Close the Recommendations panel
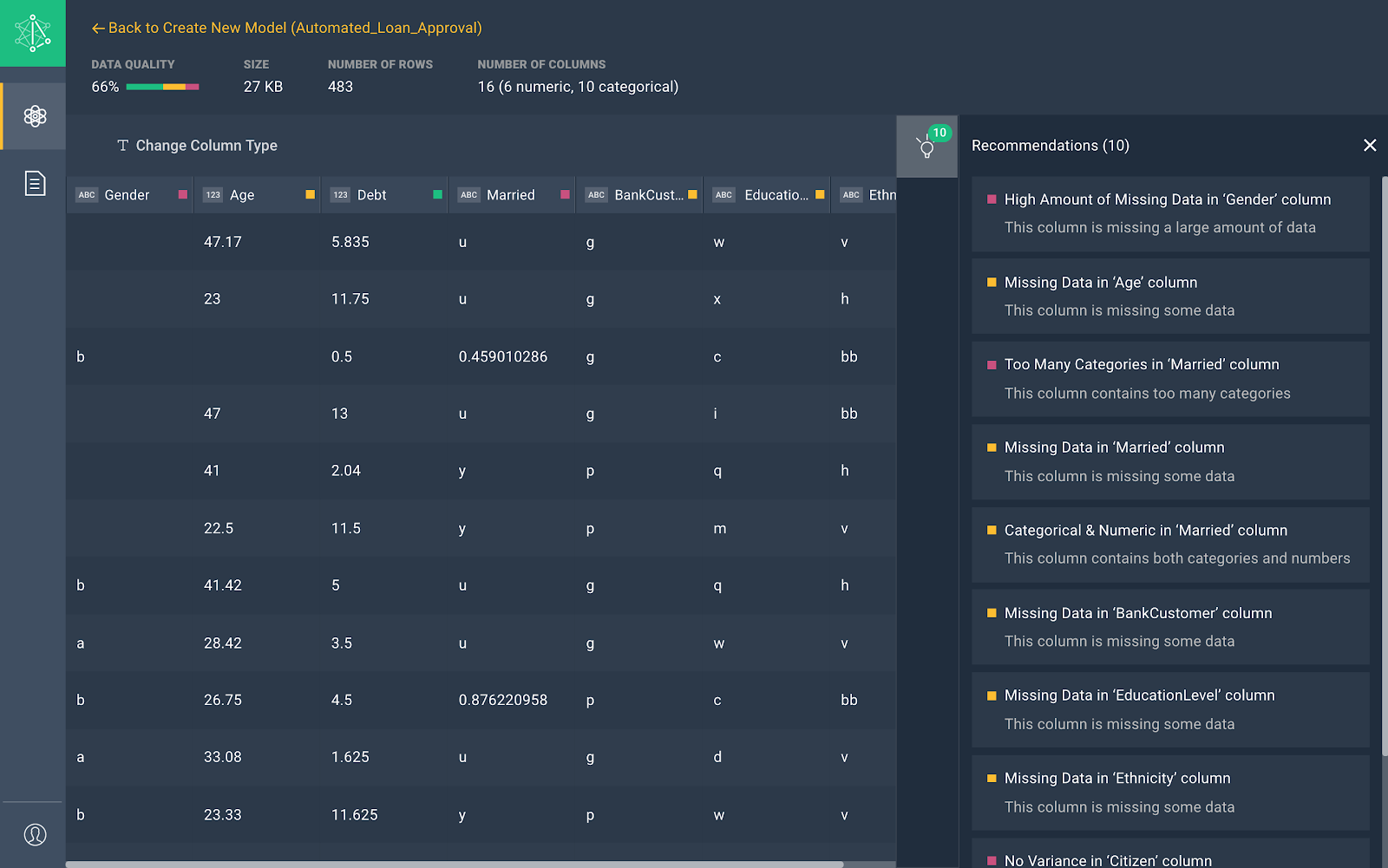 pyautogui.click(x=1370, y=146)
